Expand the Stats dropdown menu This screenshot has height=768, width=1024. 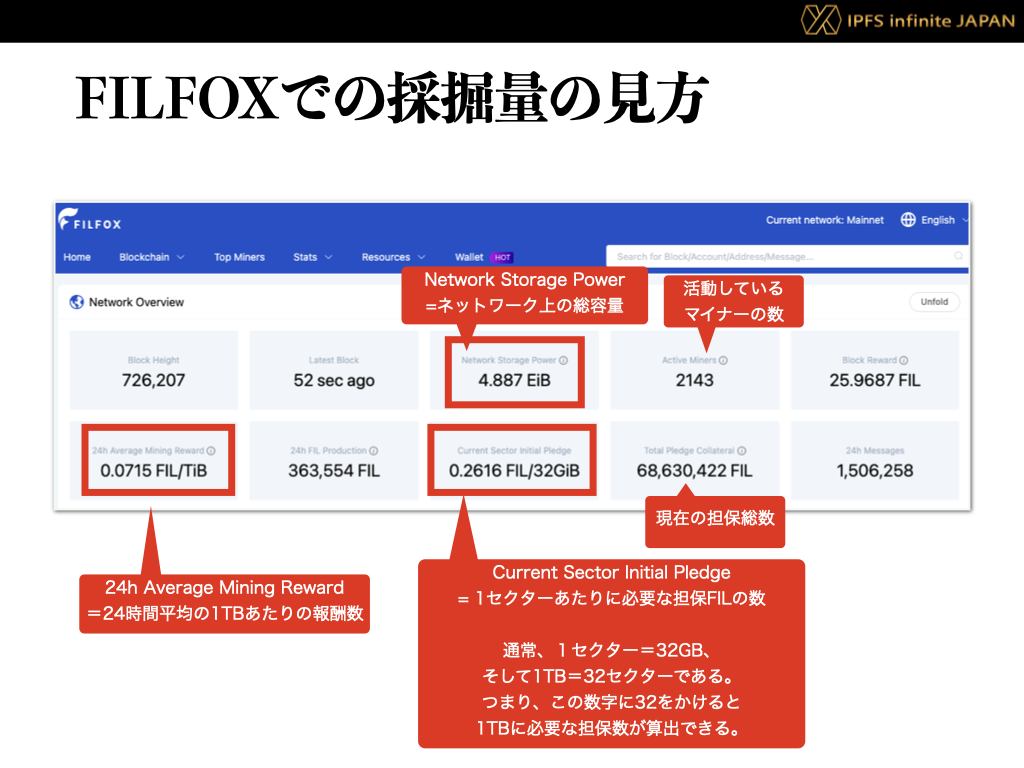(x=313, y=257)
